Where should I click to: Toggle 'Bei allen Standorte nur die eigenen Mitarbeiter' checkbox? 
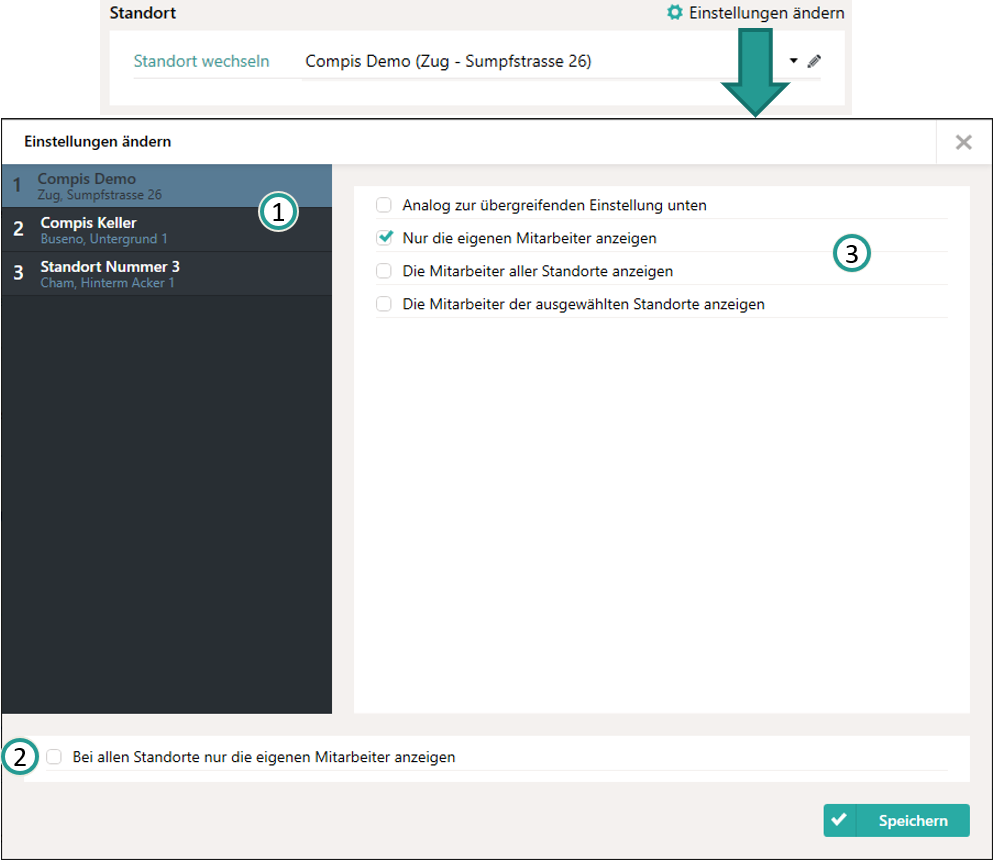(x=54, y=757)
